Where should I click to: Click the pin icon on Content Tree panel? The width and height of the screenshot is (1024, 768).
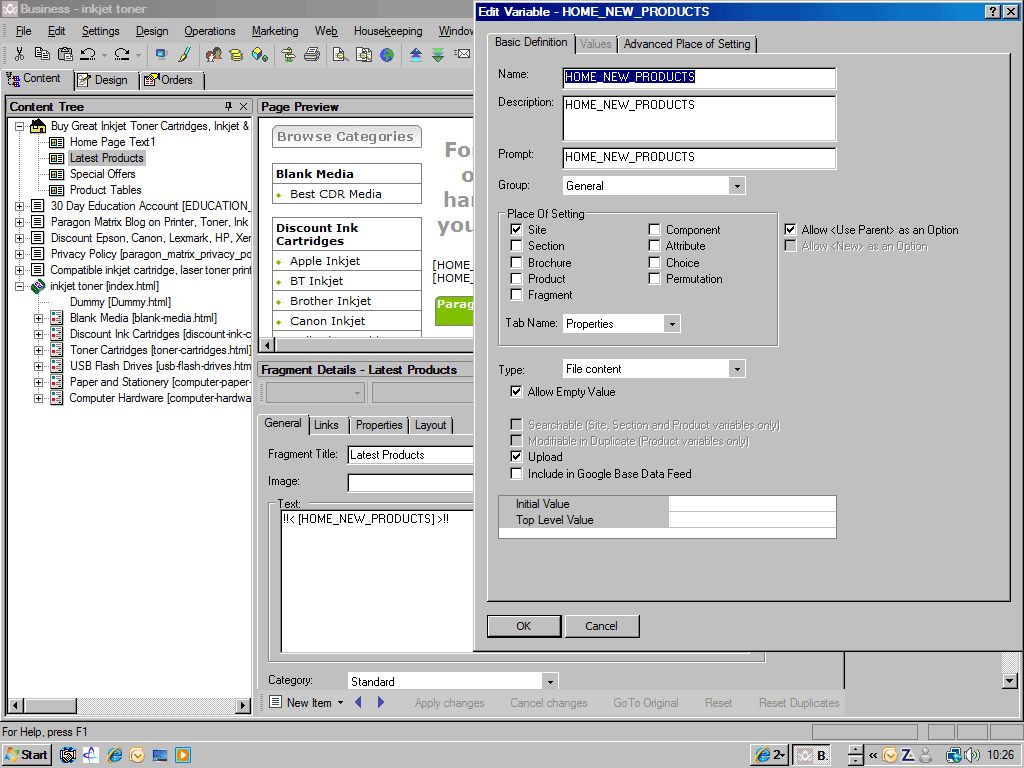pyautogui.click(x=228, y=107)
